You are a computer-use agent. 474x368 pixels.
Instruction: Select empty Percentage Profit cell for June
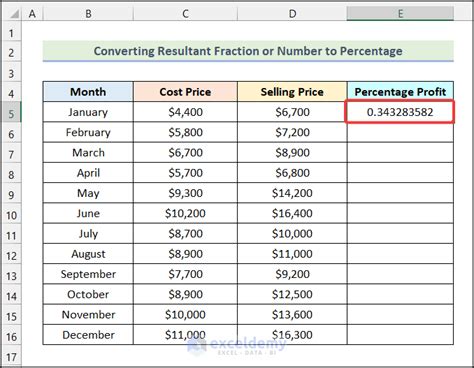(x=400, y=213)
